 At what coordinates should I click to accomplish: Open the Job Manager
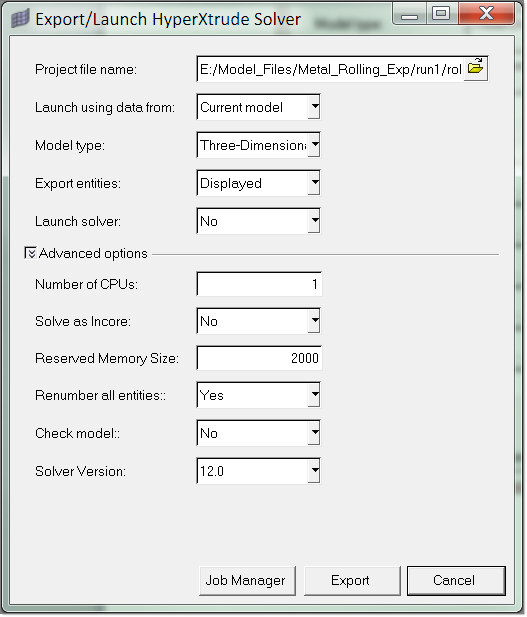[247, 581]
